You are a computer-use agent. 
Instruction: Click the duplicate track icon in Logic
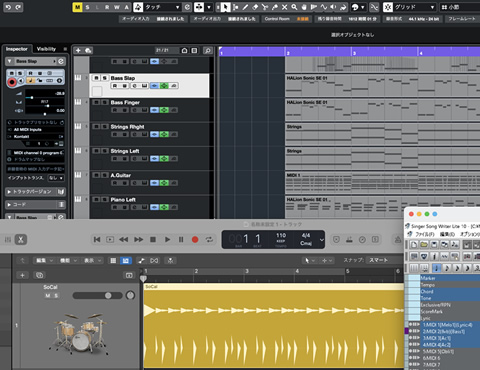39,275
